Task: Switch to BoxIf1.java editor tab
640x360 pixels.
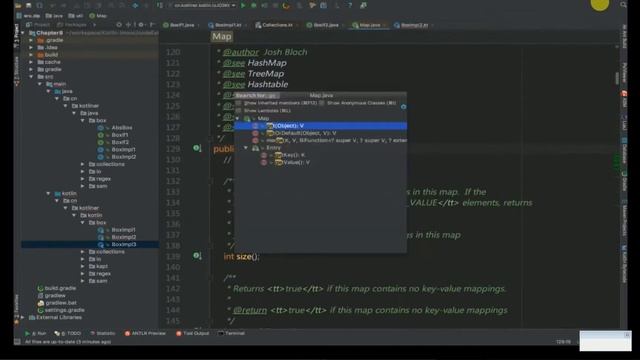Action: [179, 25]
